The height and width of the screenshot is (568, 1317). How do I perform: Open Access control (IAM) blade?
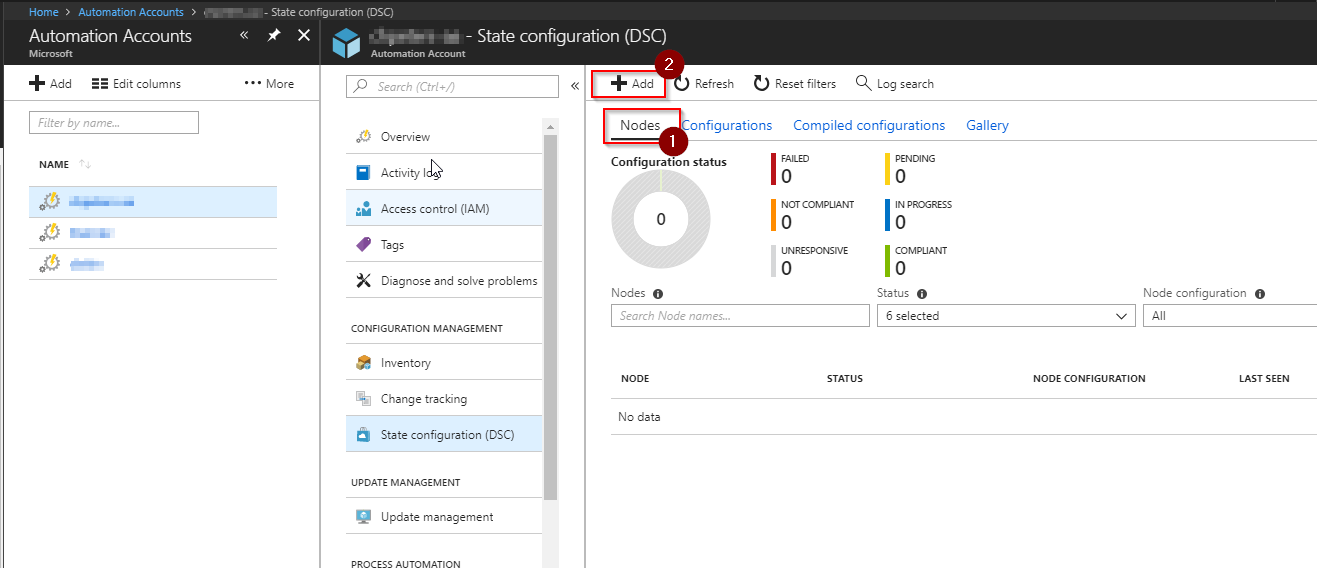point(434,209)
